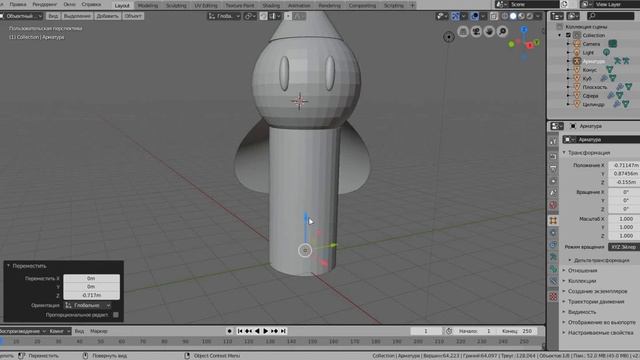Open the Object properties tab
The height and width of the screenshot is (360, 640).
(553, 220)
